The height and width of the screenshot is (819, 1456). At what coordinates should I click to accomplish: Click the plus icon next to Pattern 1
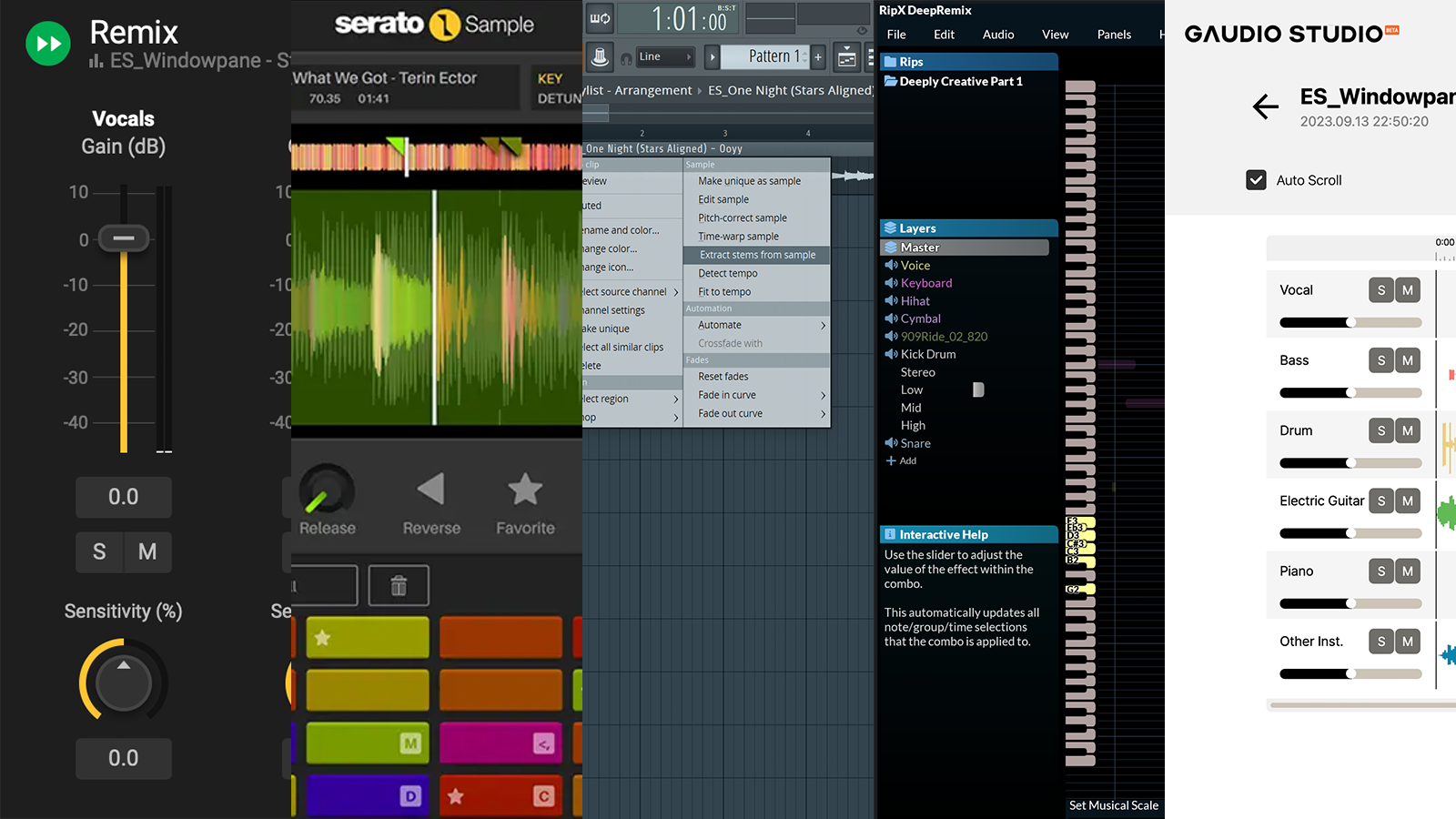click(818, 56)
